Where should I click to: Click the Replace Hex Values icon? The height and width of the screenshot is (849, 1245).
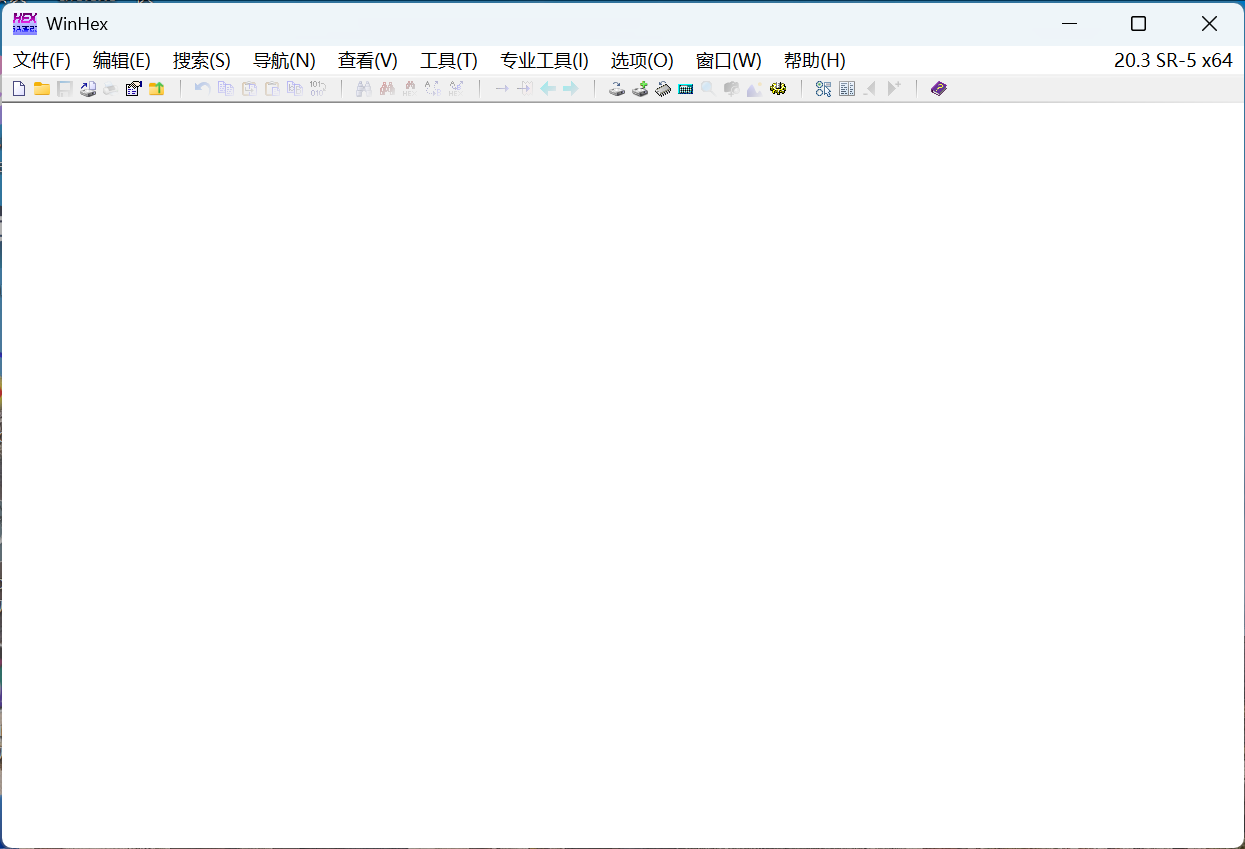coord(456,89)
